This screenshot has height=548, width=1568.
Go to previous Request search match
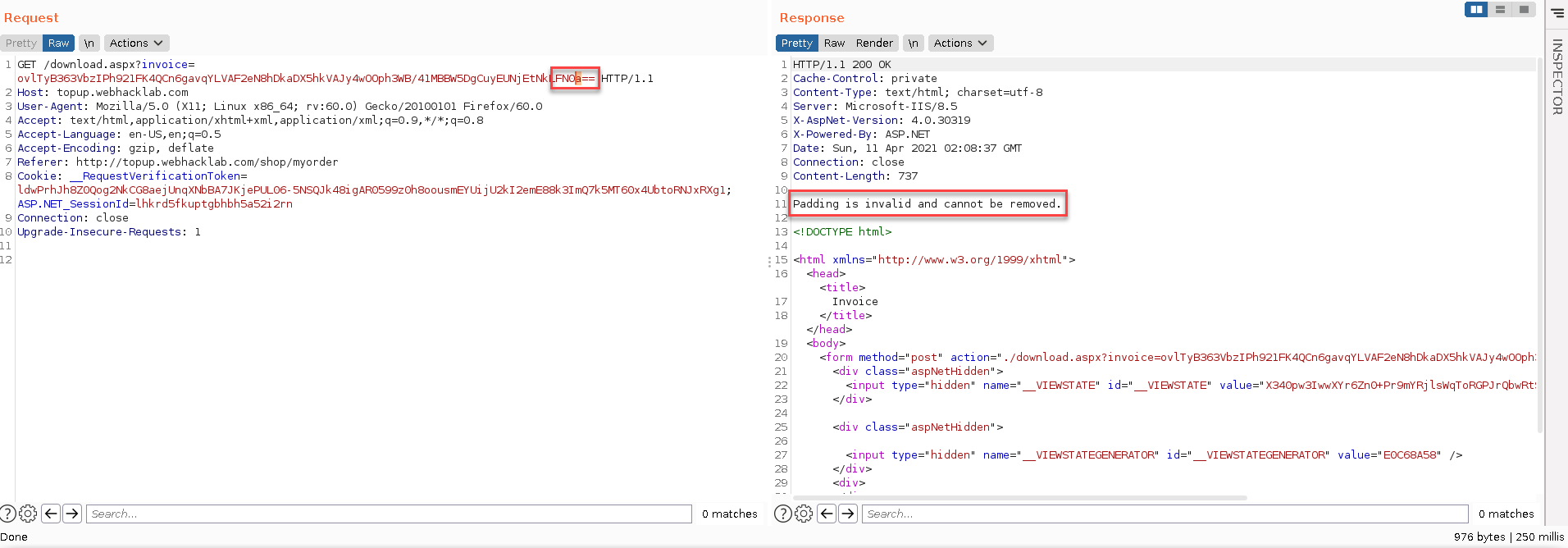pos(51,514)
